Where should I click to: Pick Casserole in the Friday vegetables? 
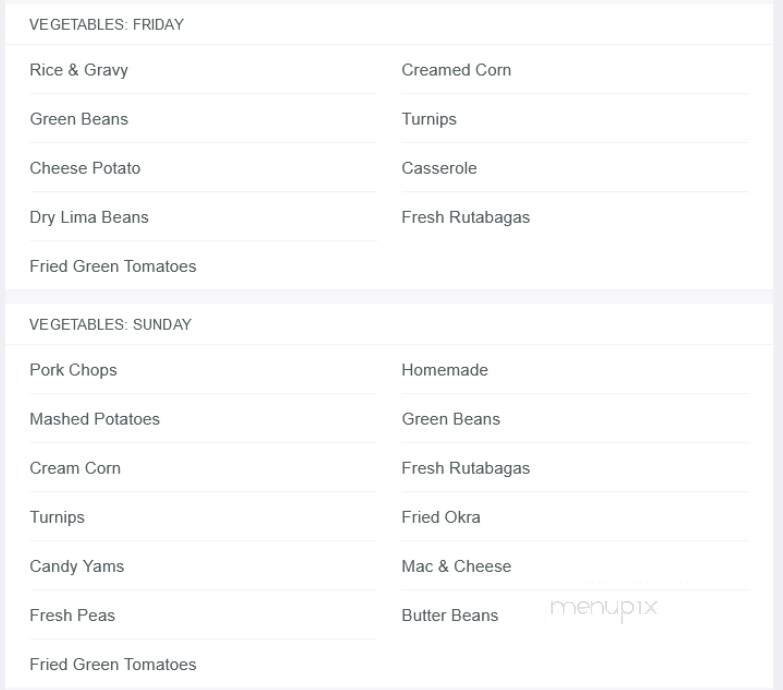(439, 168)
